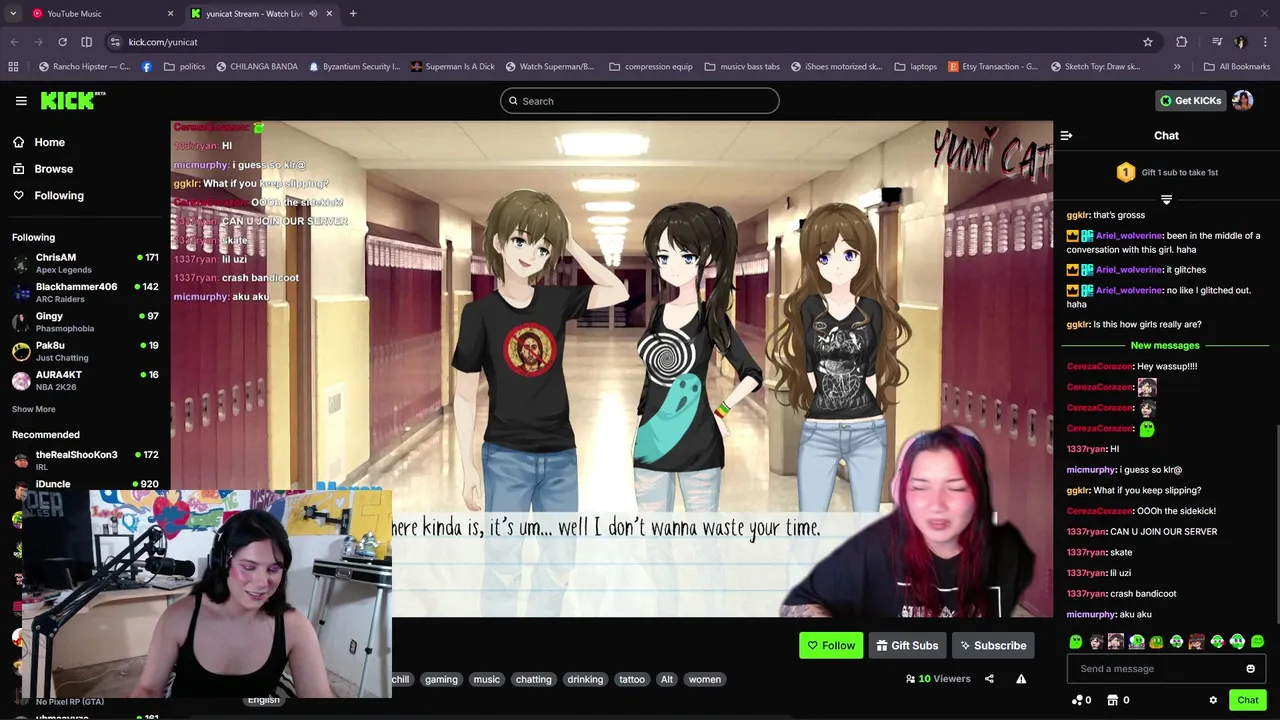This screenshot has width=1280, height=720.
Task: Open the hamburger sidebar menu
Action: 21,101
